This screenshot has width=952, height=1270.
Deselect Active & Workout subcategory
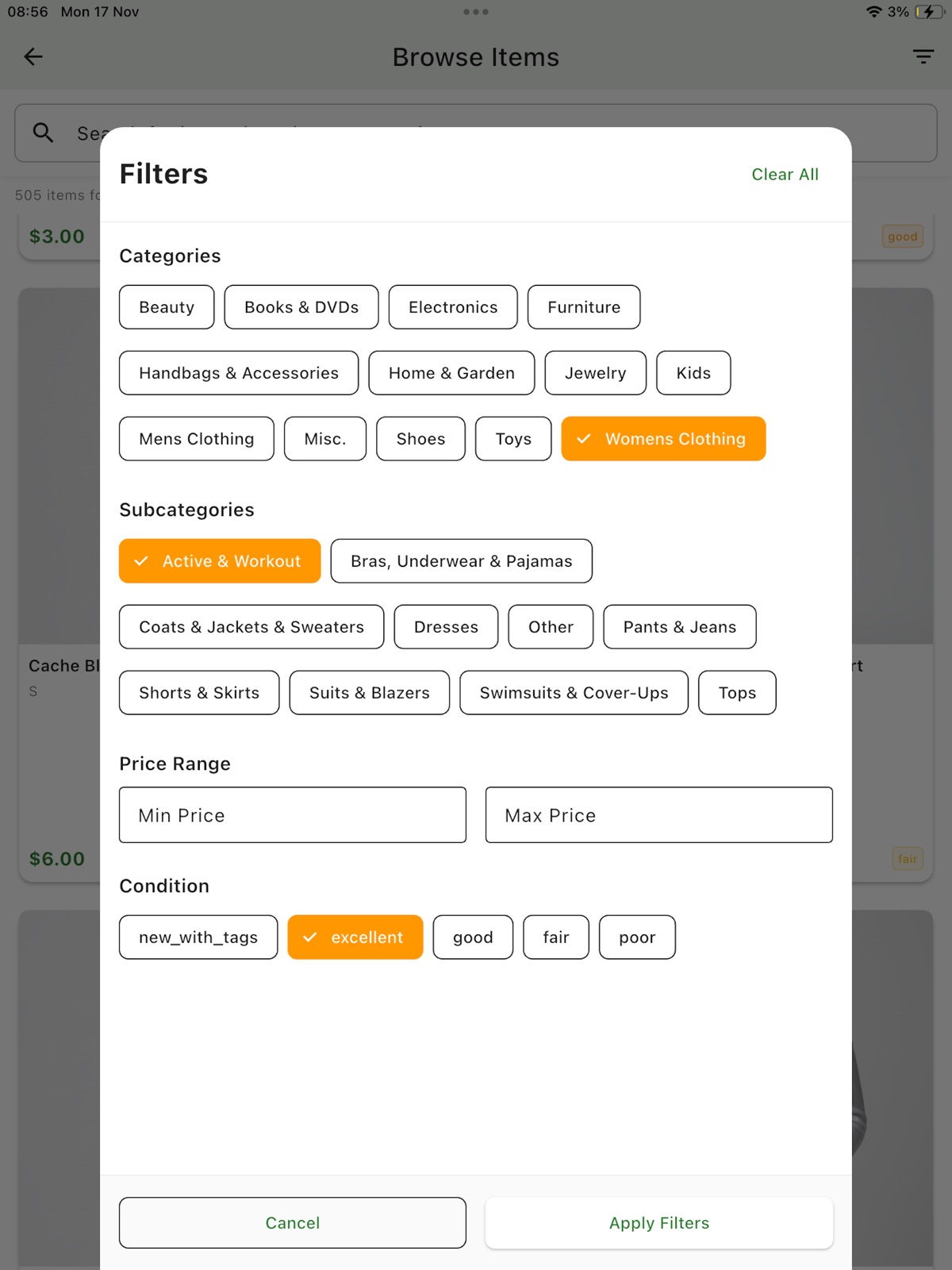(x=220, y=561)
